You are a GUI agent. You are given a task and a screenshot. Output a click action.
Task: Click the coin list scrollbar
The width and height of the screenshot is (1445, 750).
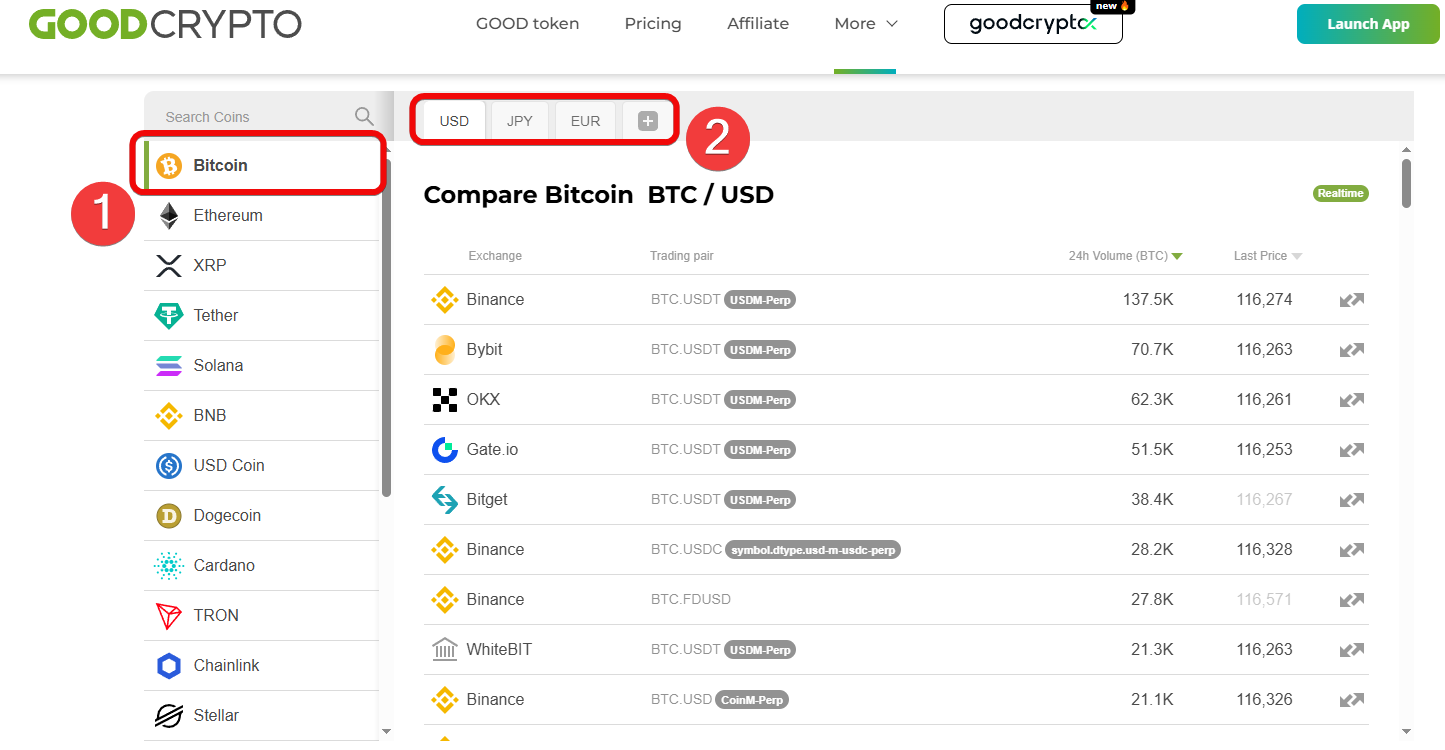[x=387, y=330]
